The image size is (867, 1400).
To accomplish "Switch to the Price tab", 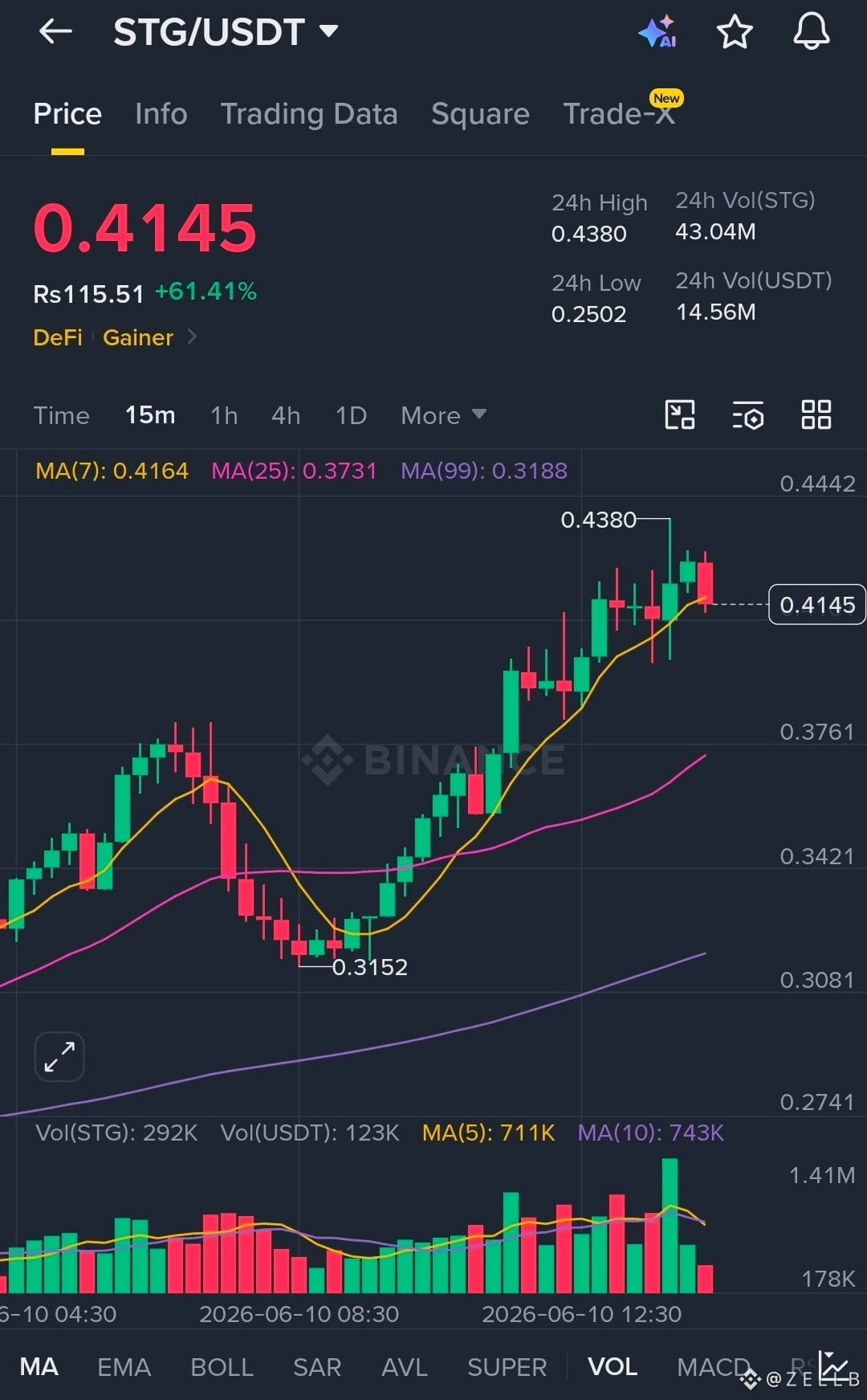I will (67, 114).
